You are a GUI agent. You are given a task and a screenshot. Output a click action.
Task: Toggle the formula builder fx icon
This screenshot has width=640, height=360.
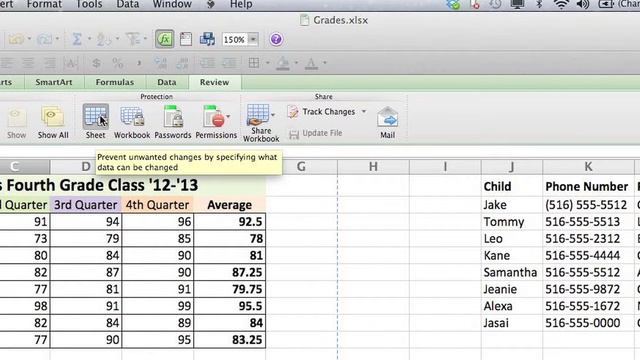click(164, 40)
